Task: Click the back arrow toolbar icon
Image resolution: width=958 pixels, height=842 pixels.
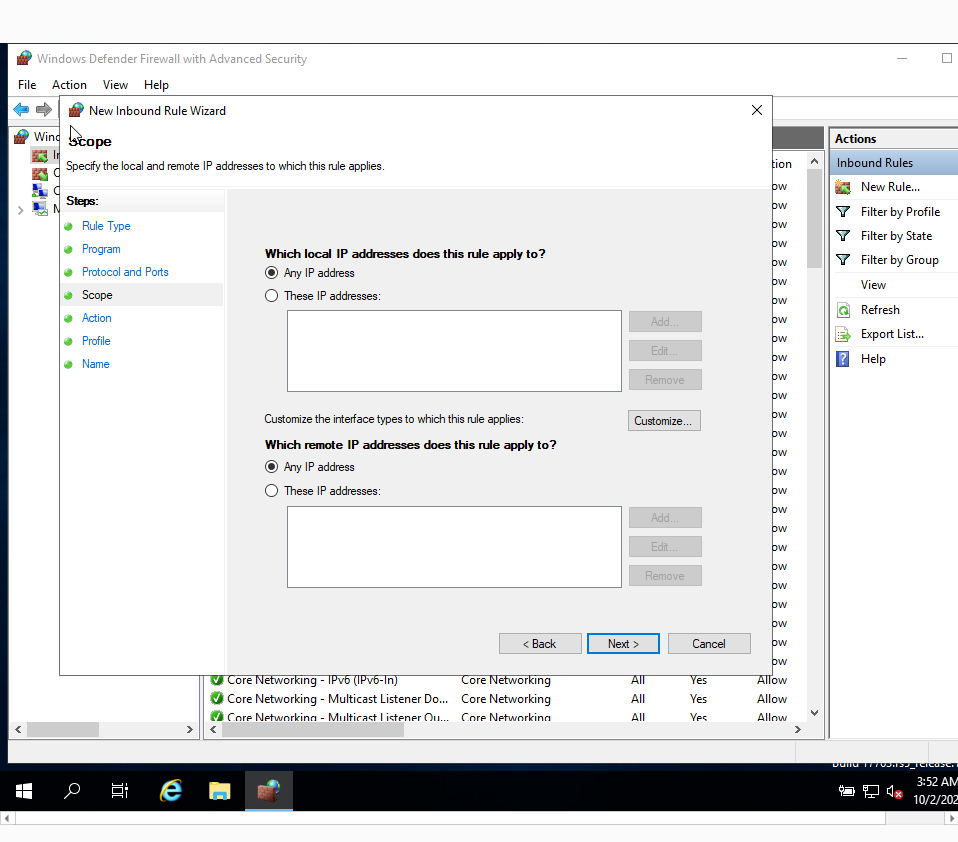Action: [x=21, y=109]
